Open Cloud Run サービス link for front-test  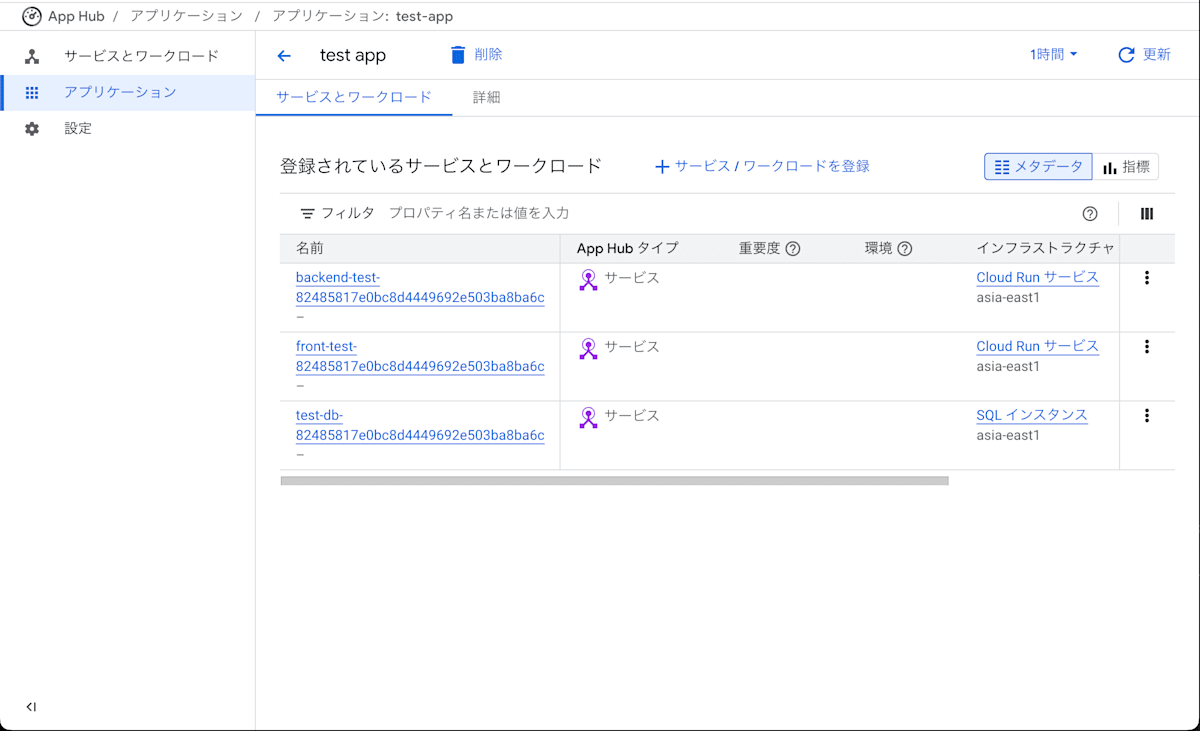click(x=1037, y=346)
